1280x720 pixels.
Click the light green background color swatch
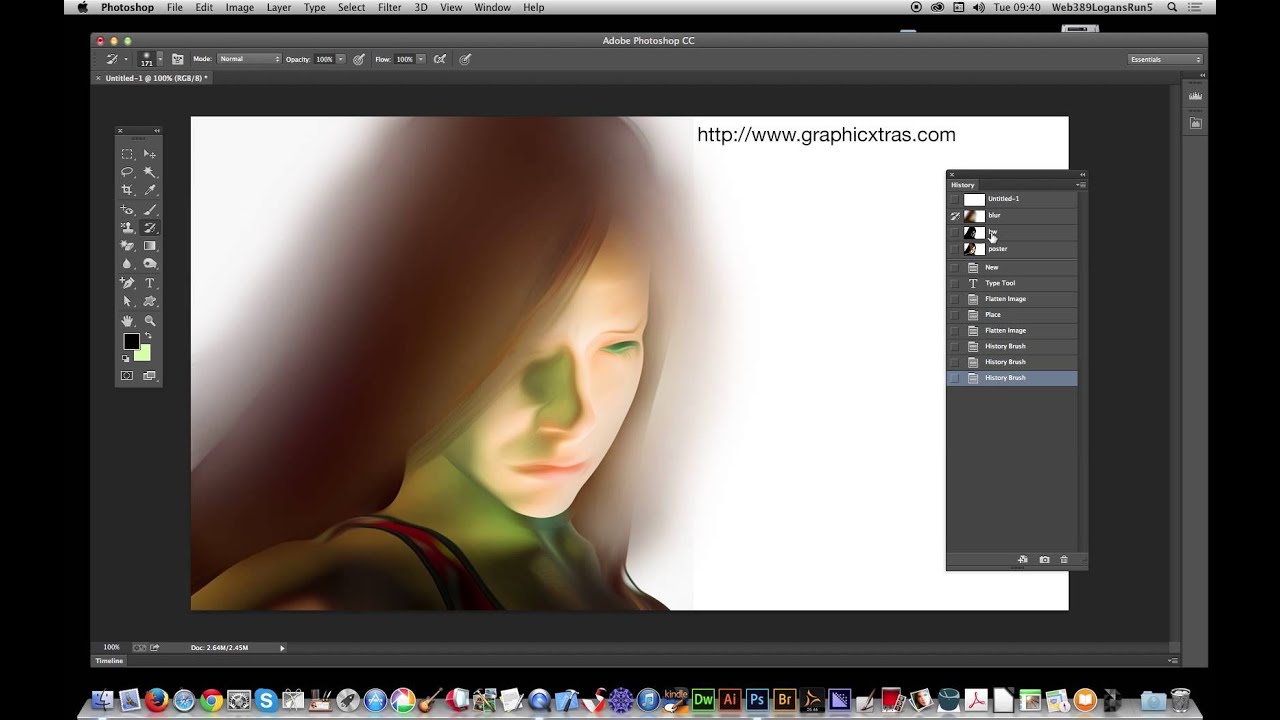145,354
